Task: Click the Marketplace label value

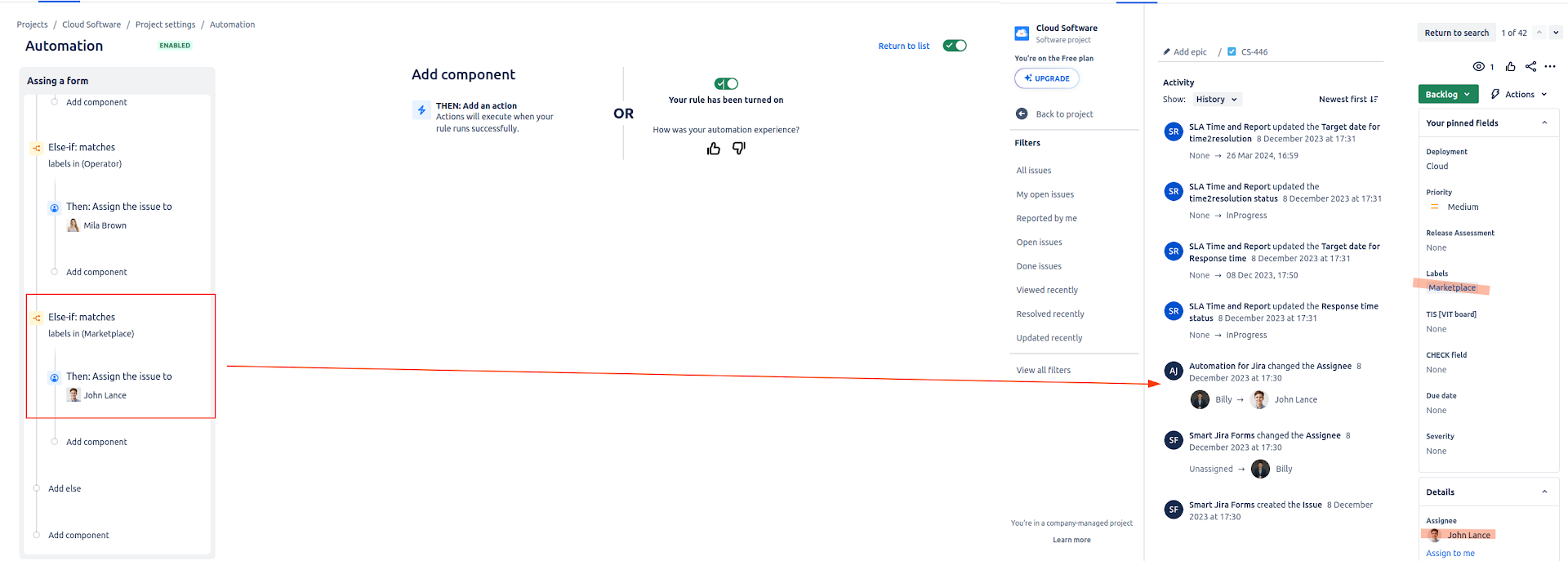Action: point(1451,287)
